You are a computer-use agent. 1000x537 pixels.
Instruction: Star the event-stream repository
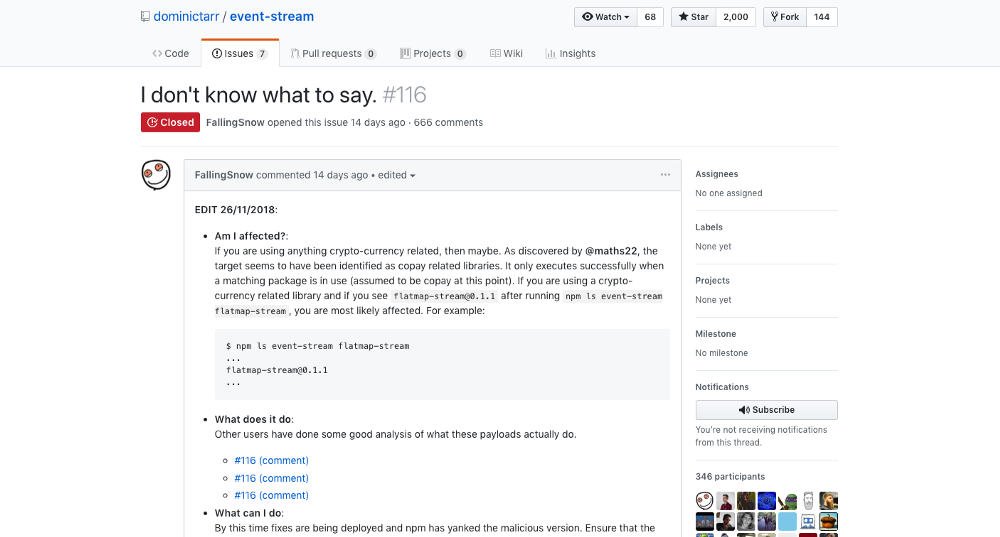(x=693, y=17)
